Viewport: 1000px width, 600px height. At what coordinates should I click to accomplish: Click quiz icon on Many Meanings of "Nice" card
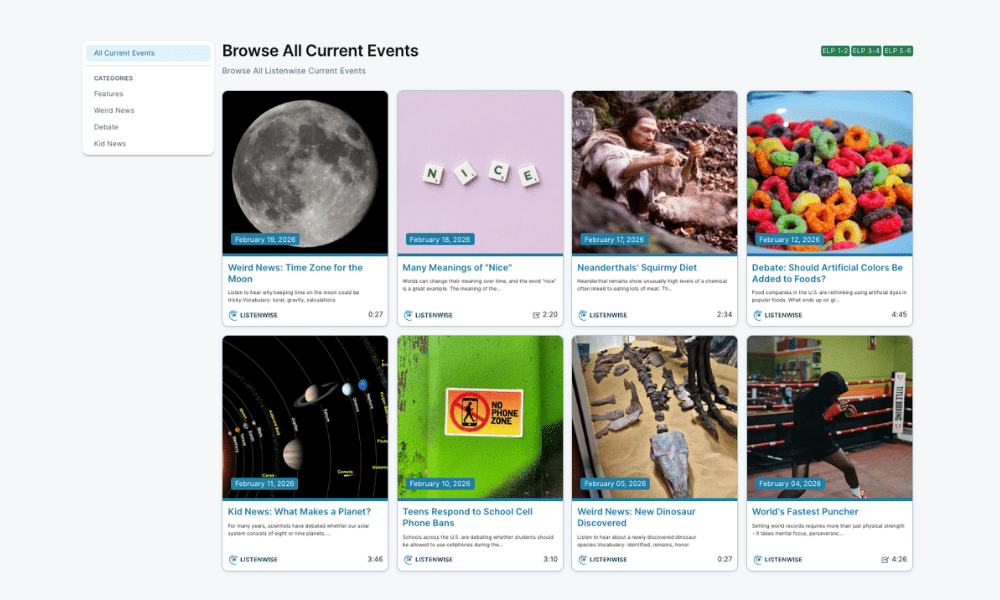[x=536, y=315]
